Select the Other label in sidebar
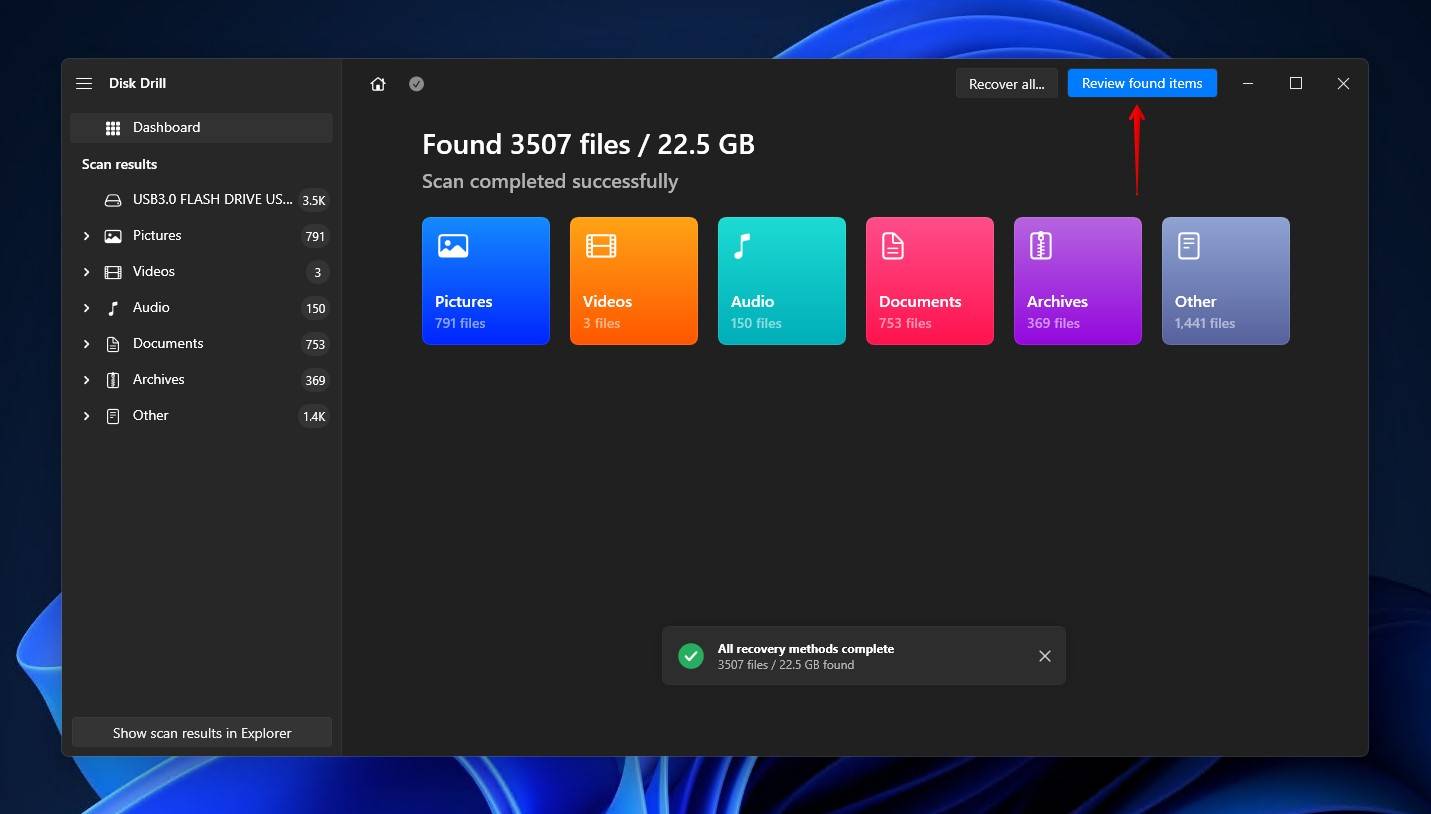This screenshot has height=814, width=1431. [151, 416]
